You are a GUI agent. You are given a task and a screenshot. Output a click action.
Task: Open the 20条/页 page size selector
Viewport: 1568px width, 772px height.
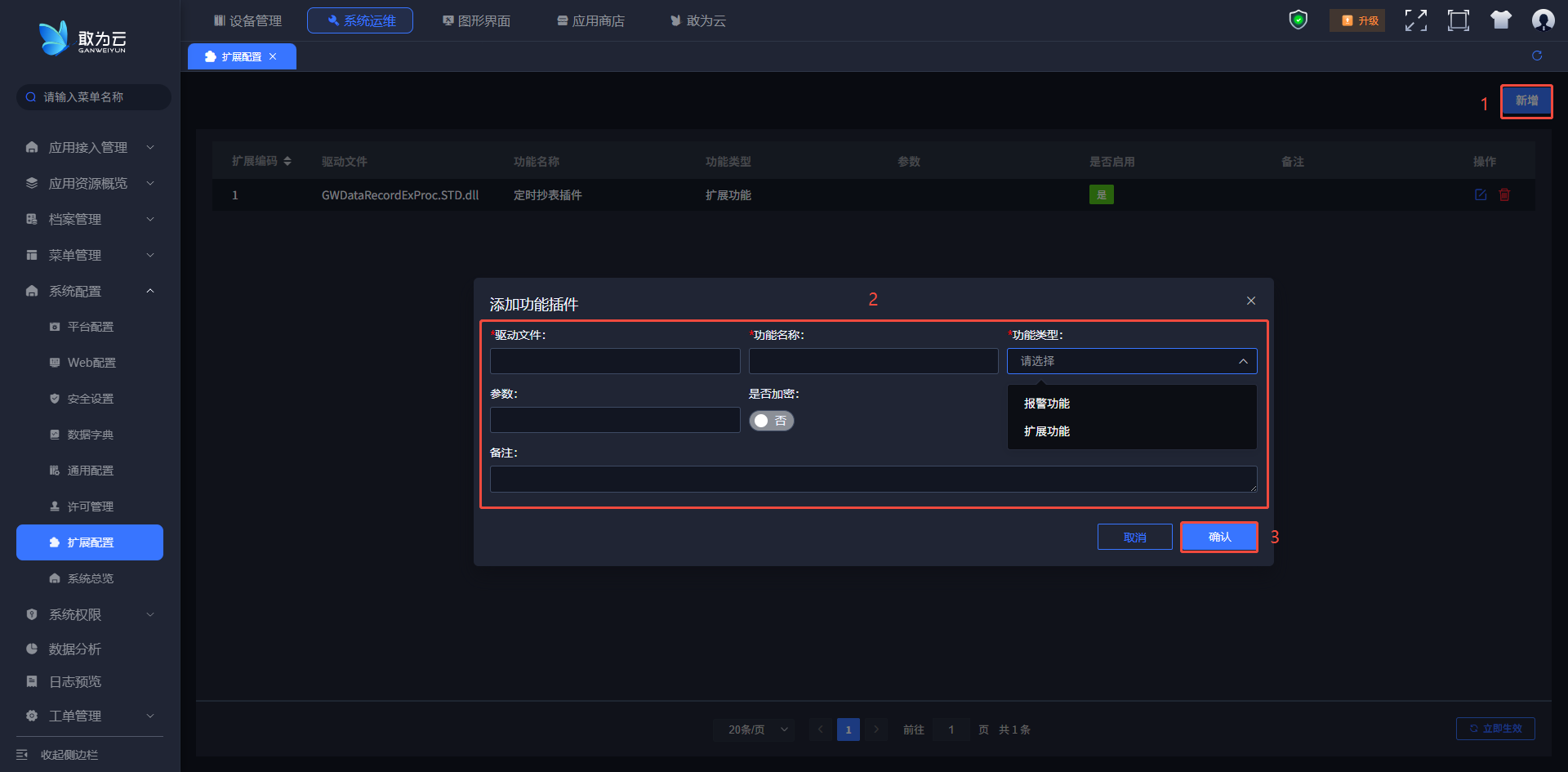coord(758,730)
